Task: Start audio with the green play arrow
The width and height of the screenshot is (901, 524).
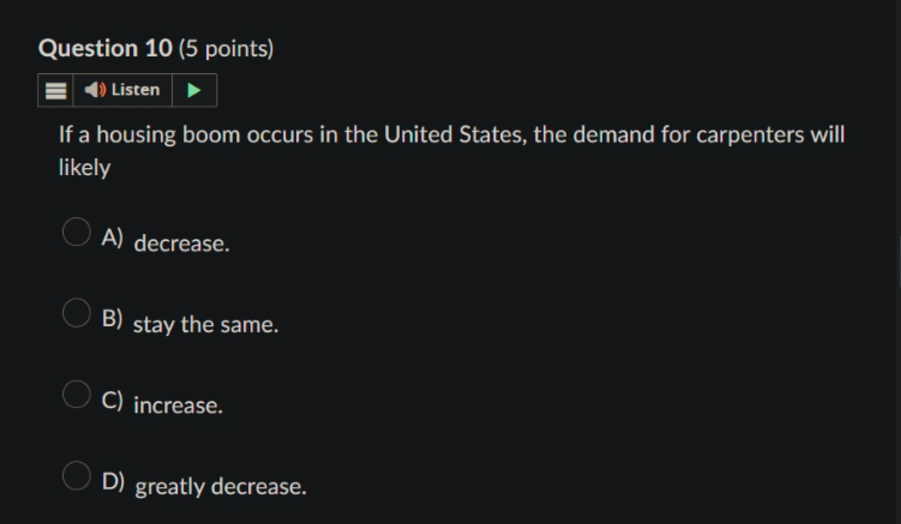Action: tap(194, 90)
